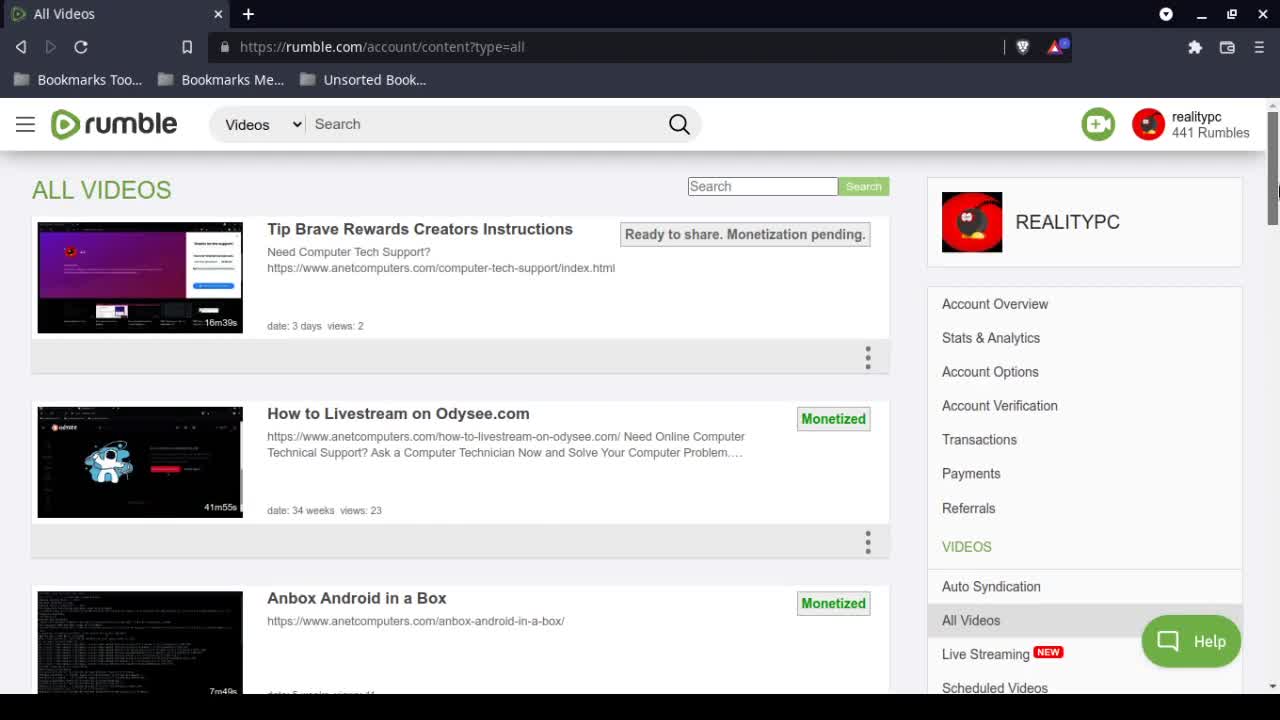Screen dimensions: 1280x720
Task: Go back using browser back arrow
Action: click(x=21, y=47)
